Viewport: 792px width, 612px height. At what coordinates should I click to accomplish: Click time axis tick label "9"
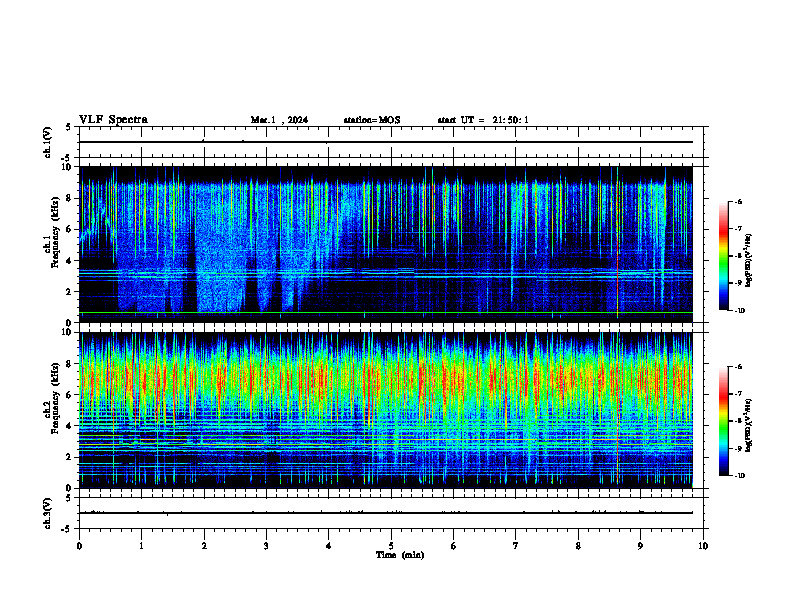pos(640,546)
